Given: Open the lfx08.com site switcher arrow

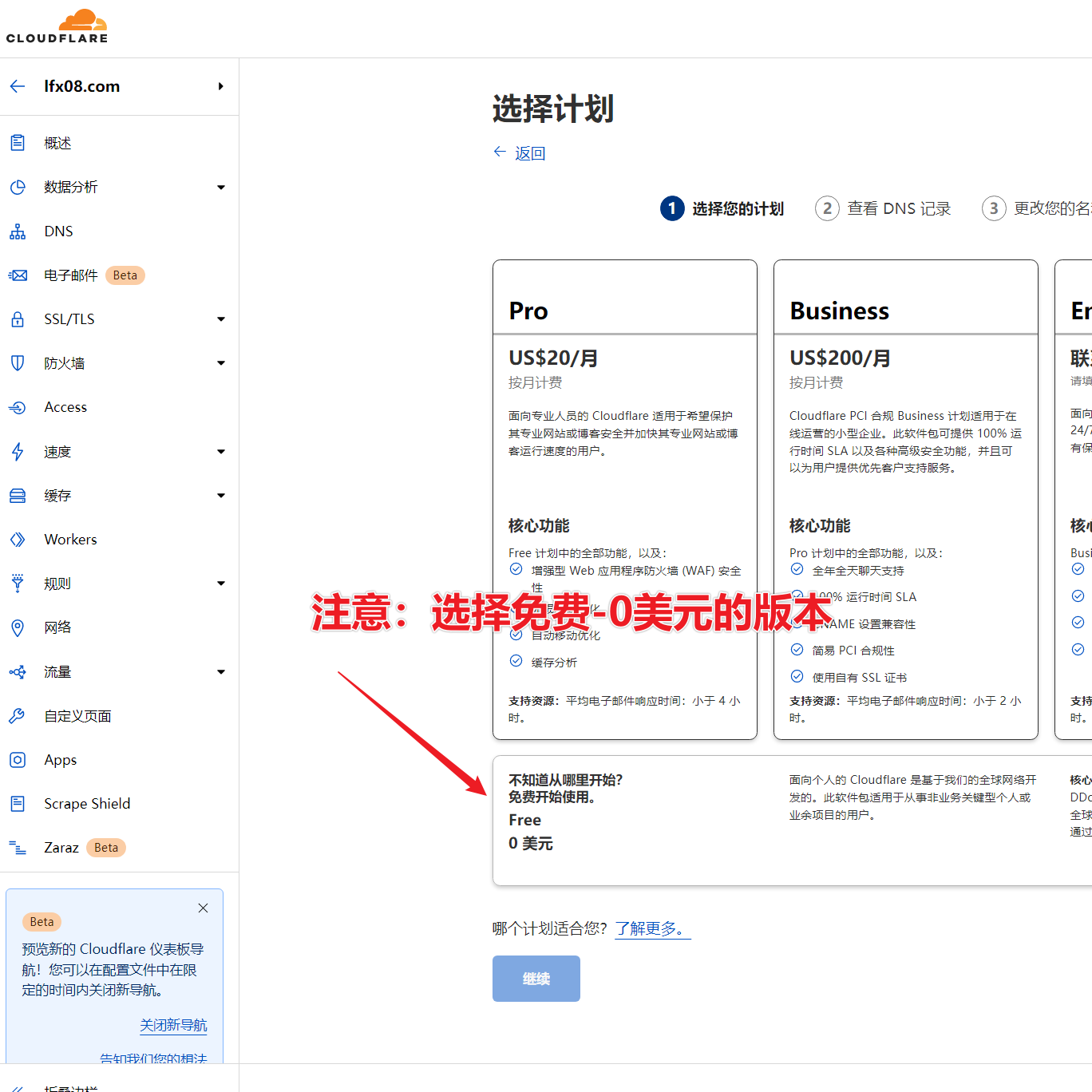Looking at the screenshot, I should tap(220, 86).
